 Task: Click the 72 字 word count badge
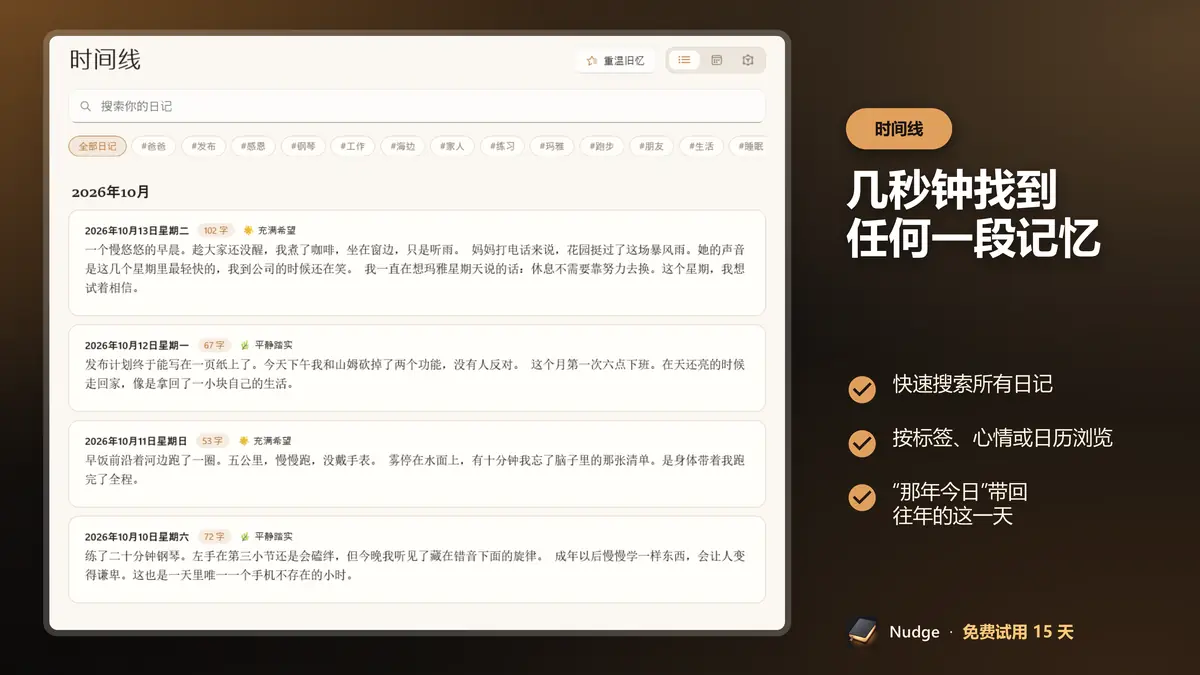point(214,536)
